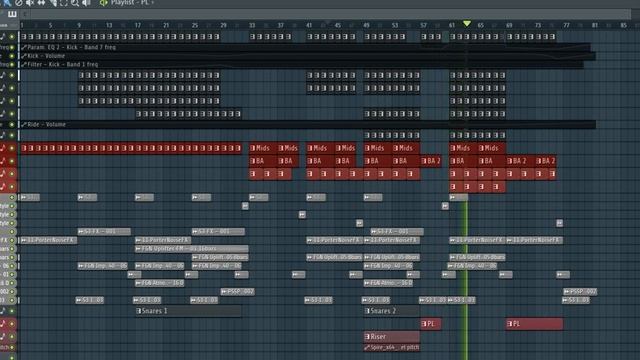Click the note icon of the Snares track
The image size is (640, 360).
point(3,311)
